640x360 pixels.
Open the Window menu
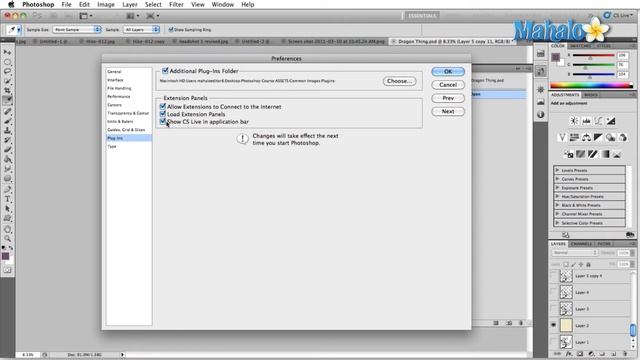pos(222,4)
